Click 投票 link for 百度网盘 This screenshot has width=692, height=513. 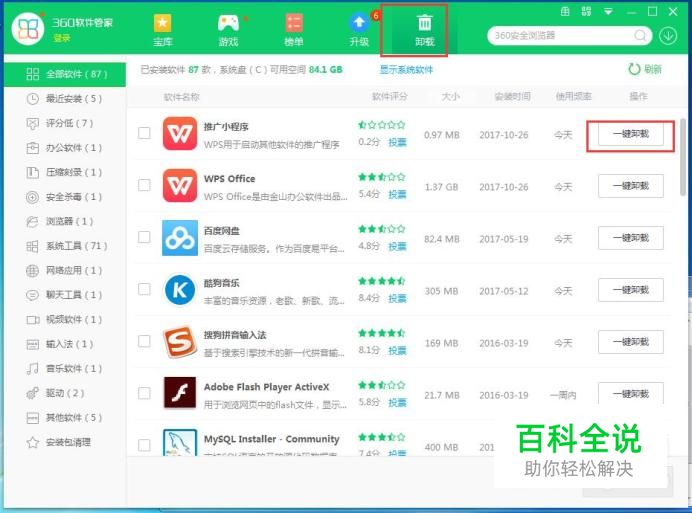coord(397,246)
